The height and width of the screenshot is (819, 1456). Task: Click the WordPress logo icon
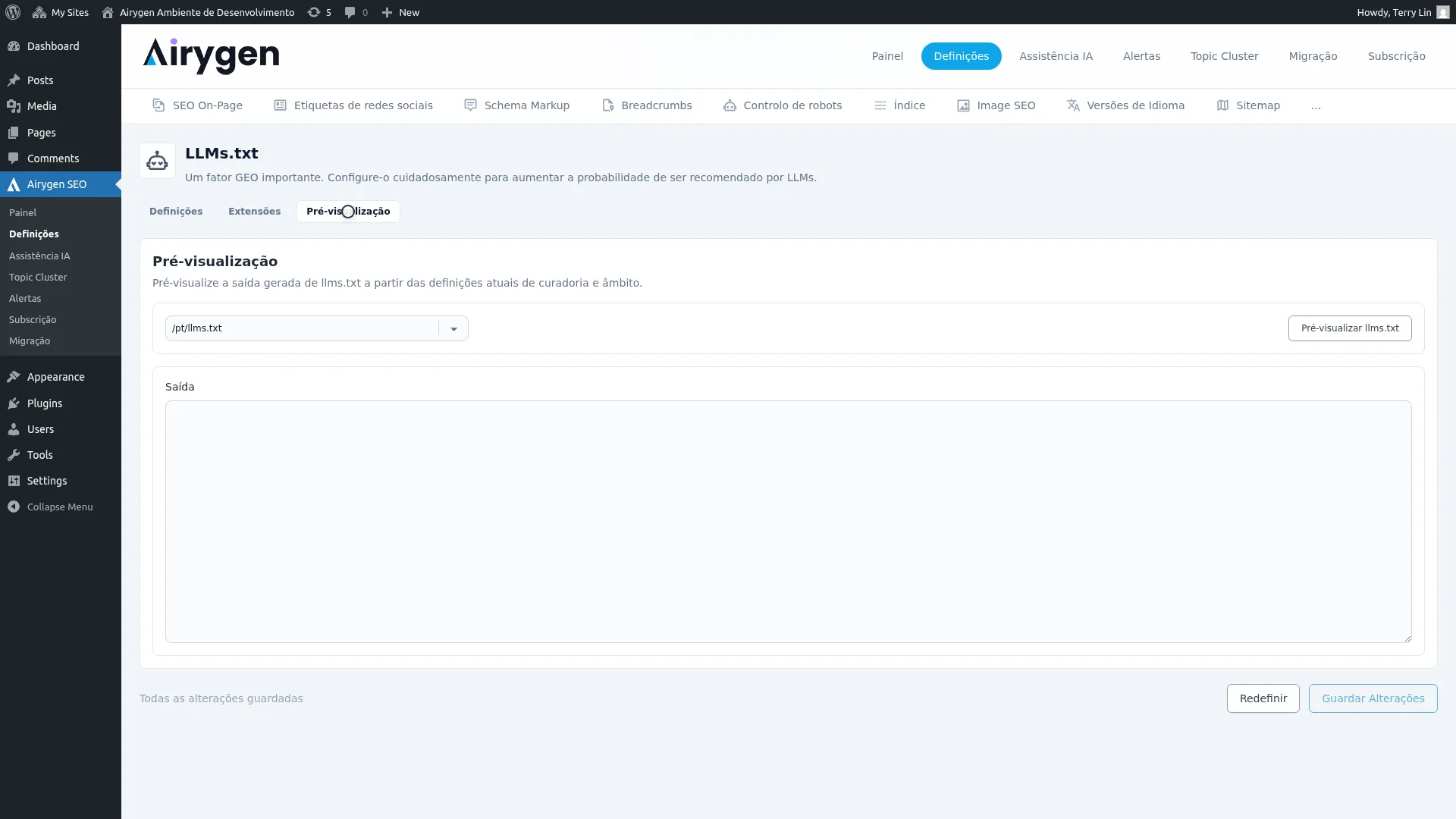click(13, 12)
